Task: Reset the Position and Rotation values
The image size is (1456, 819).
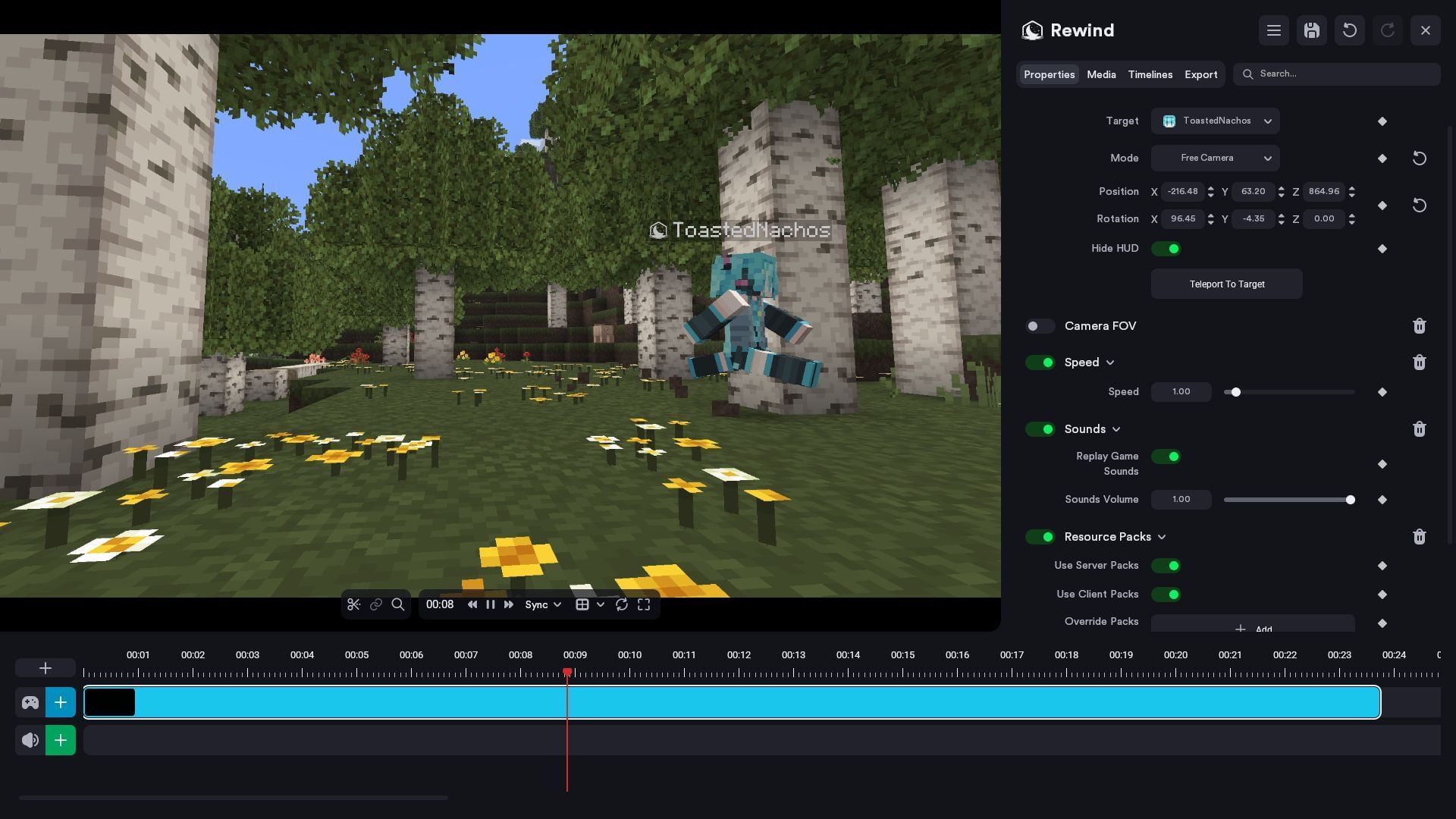Action: (x=1420, y=206)
